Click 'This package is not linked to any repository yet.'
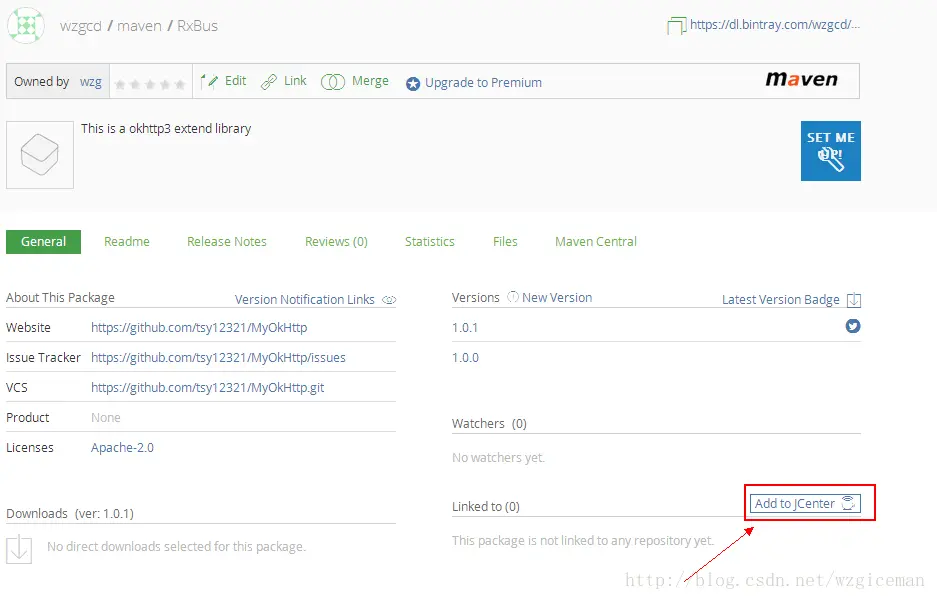This screenshot has height=600, width=937. click(583, 541)
